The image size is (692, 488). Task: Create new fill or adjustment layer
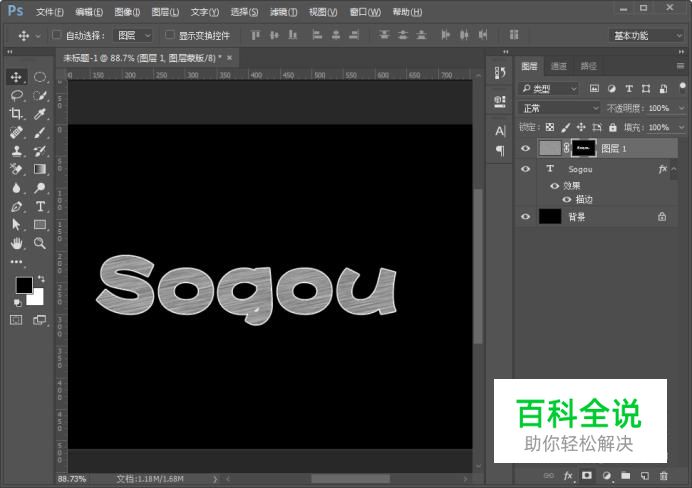606,476
